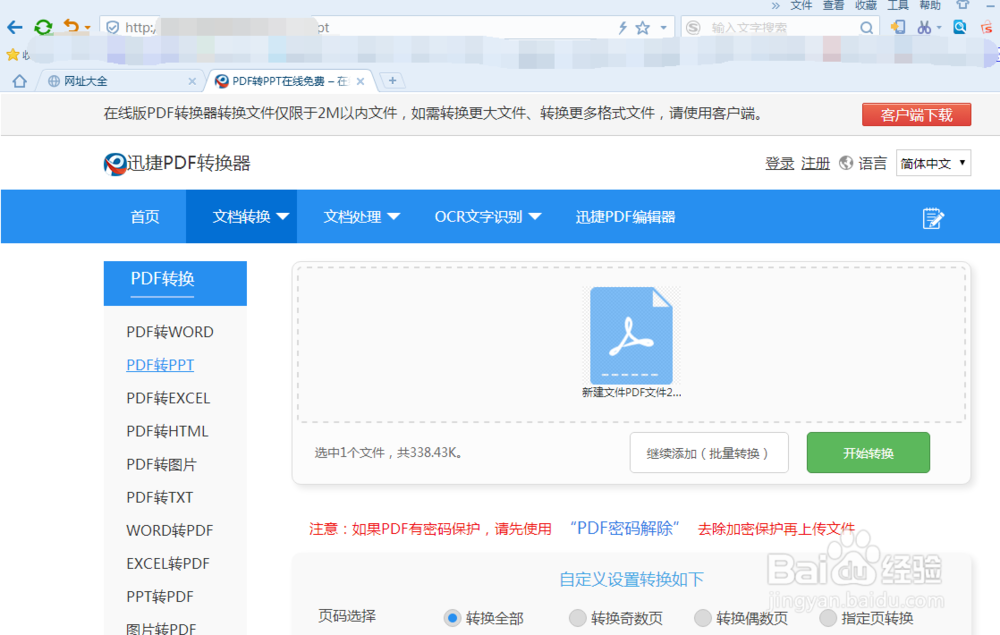Image resolution: width=1000 pixels, height=635 pixels.
Task: Click the edit pencil icon in the navigation bar
Action: coord(934,216)
